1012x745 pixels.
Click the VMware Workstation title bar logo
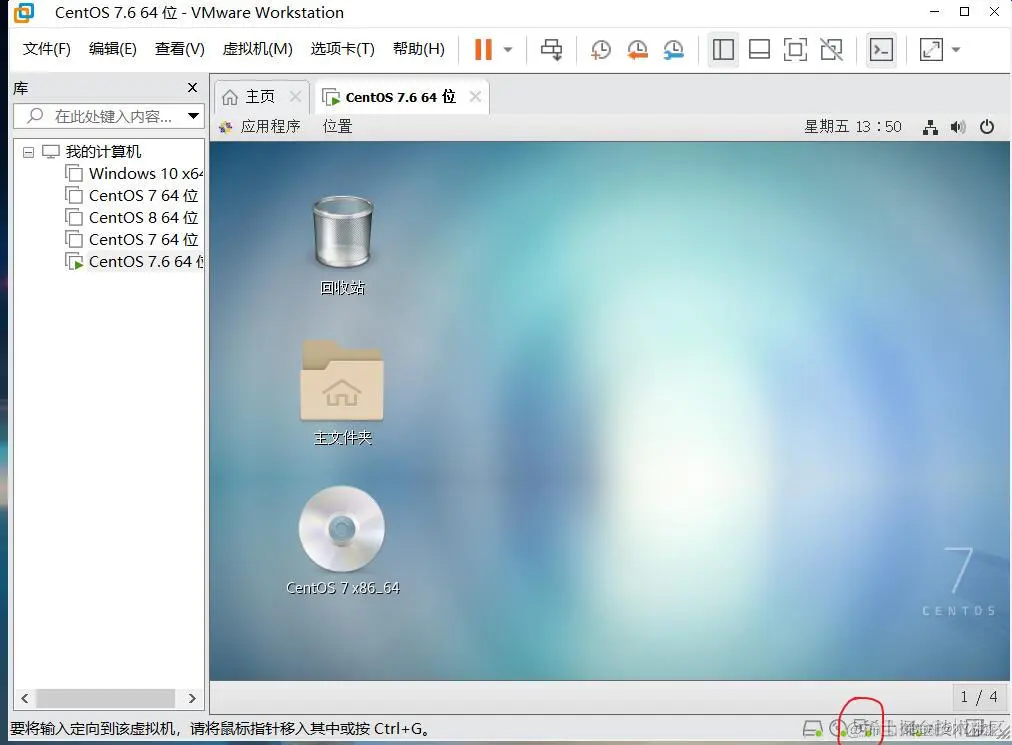25,12
